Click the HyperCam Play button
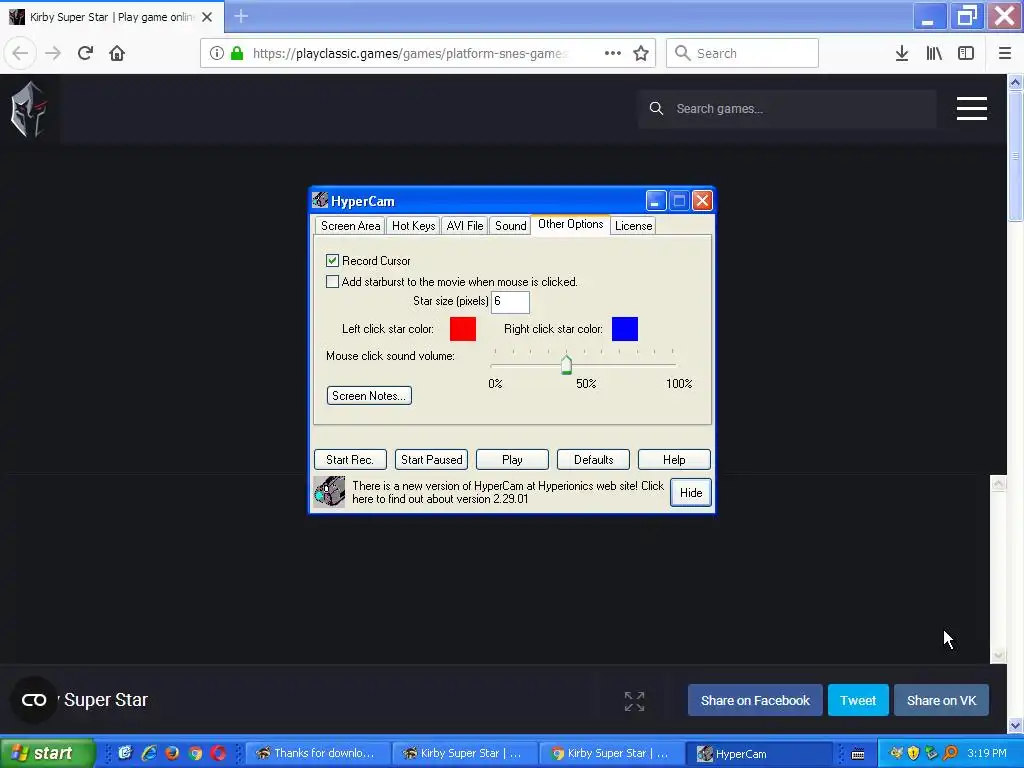The height and width of the screenshot is (768, 1024). (512, 460)
